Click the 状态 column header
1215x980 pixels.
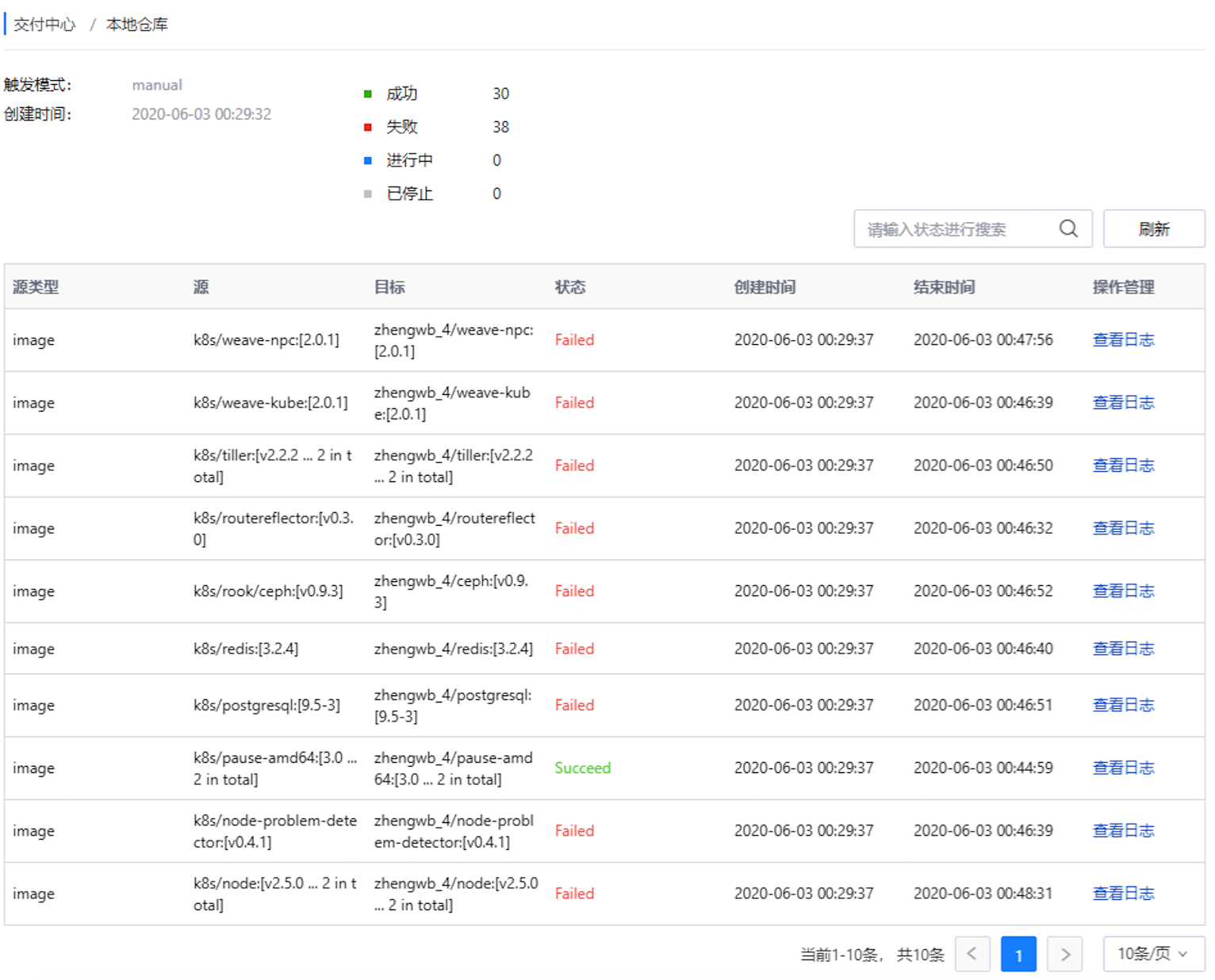(x=570, y=286)
